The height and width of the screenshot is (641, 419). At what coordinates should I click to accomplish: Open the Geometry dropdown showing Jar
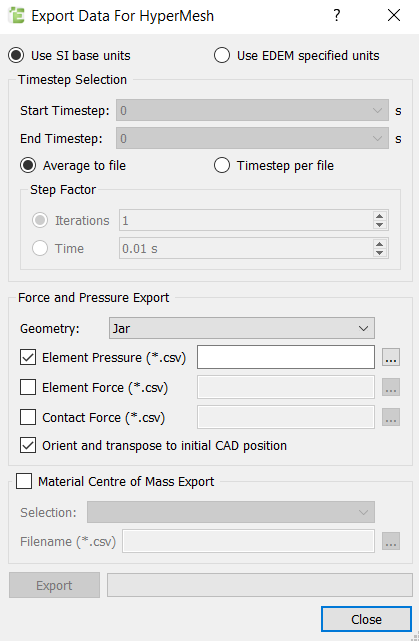click(242, 328)
